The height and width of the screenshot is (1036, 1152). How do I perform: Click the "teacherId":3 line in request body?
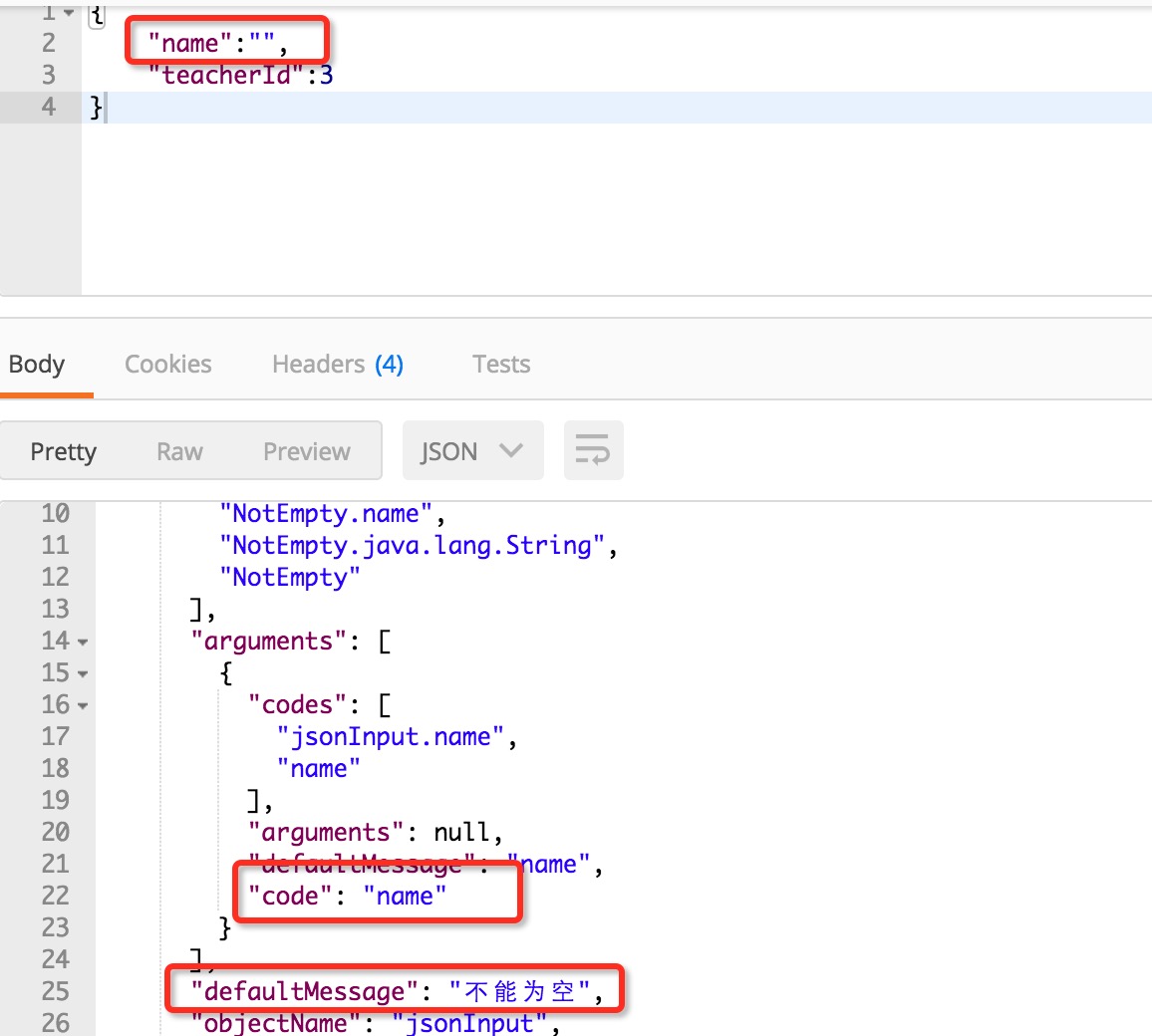tap(240, 75)
